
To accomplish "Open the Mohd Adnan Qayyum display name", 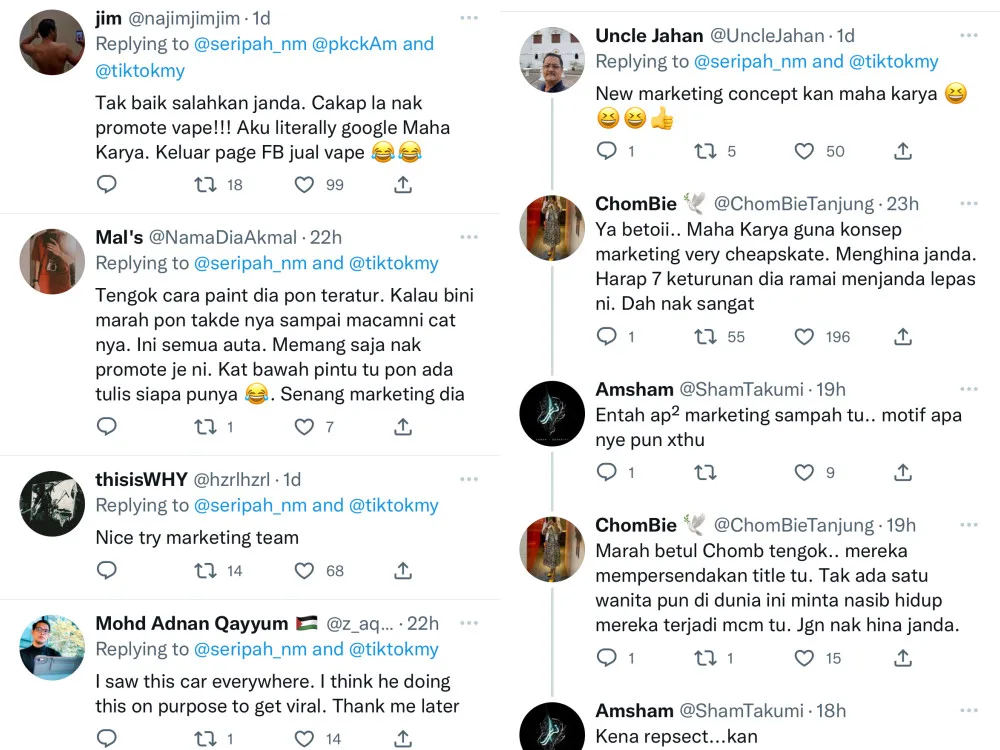I will [191, 623].
